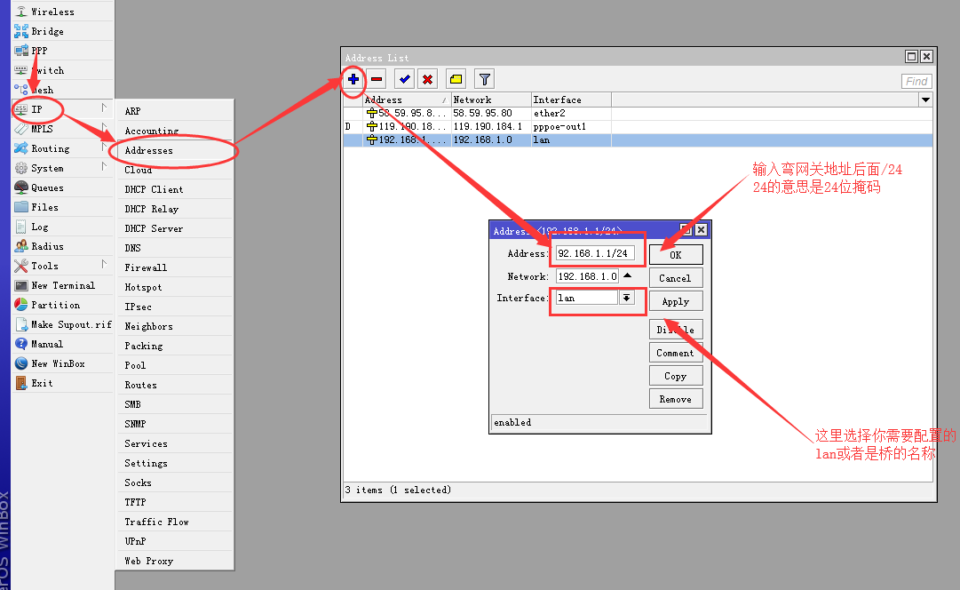Viewport: 960px width, 590px height.
Task: Open the Manual sidebar item
Action: [62, 344]
